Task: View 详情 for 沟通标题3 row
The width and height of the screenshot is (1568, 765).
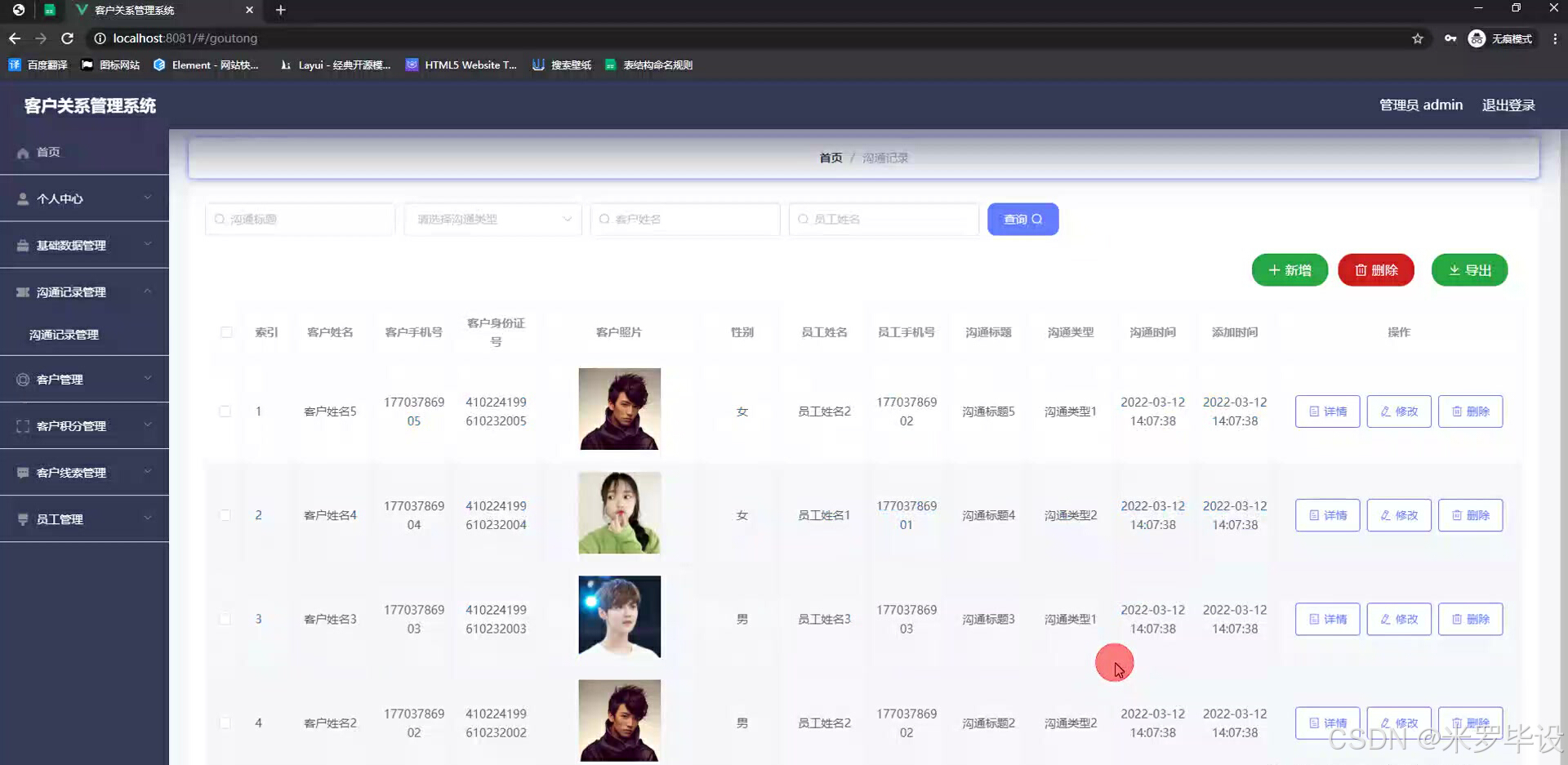Action: click(x=1327, y=619)
